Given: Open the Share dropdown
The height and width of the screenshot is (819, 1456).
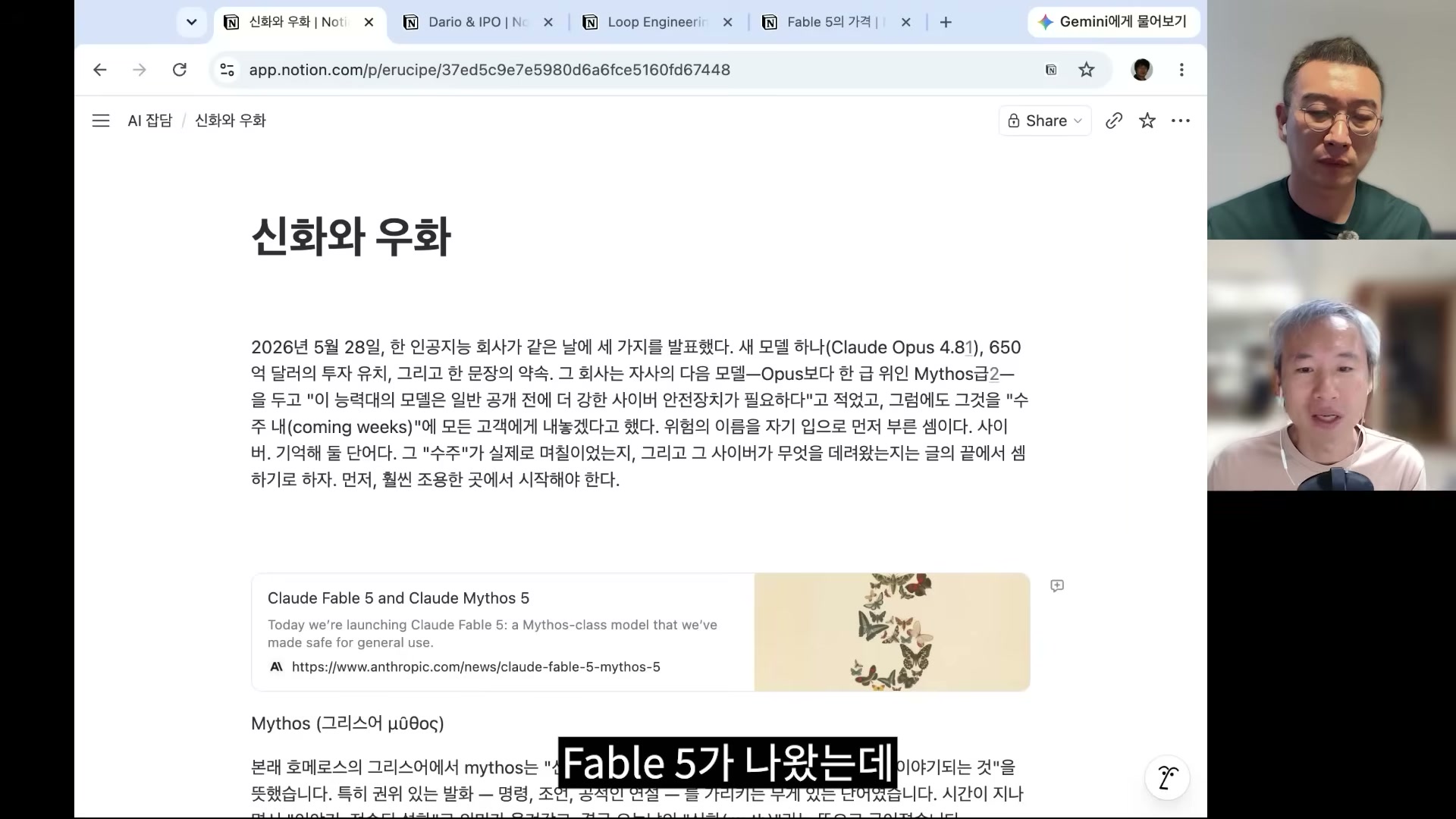Looking at the screenshot, I should [1045, 121].
